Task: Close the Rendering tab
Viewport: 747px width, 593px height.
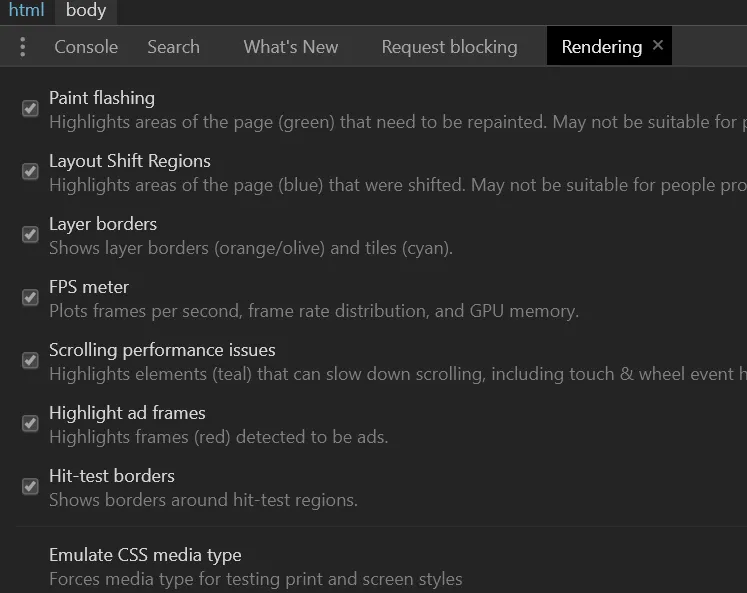Action: coord(657,45)
